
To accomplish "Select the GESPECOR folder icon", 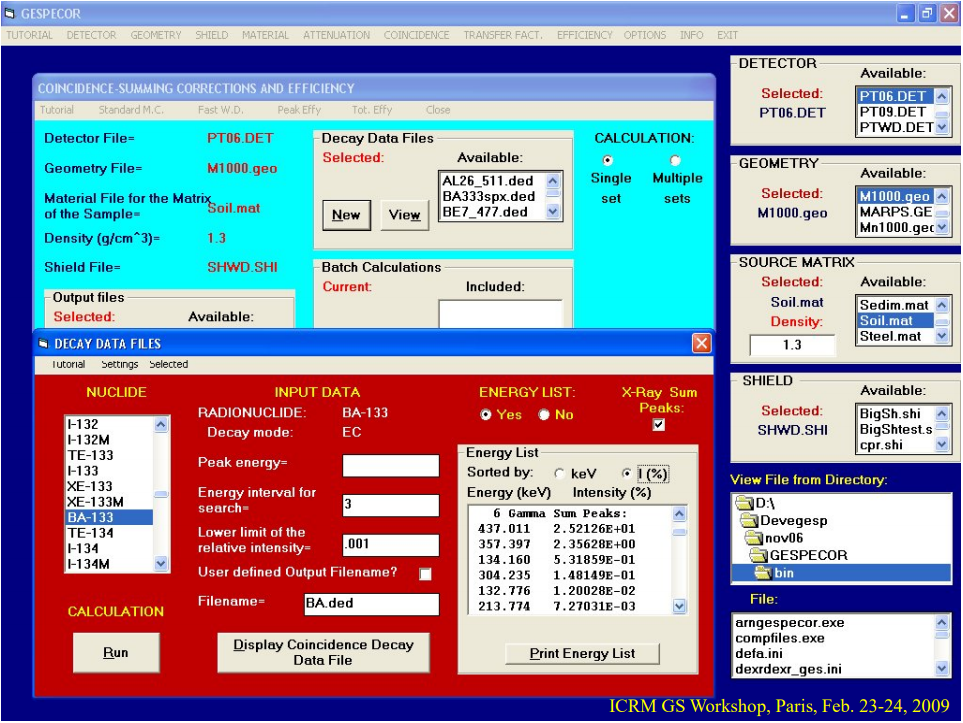I will point(757,555).
